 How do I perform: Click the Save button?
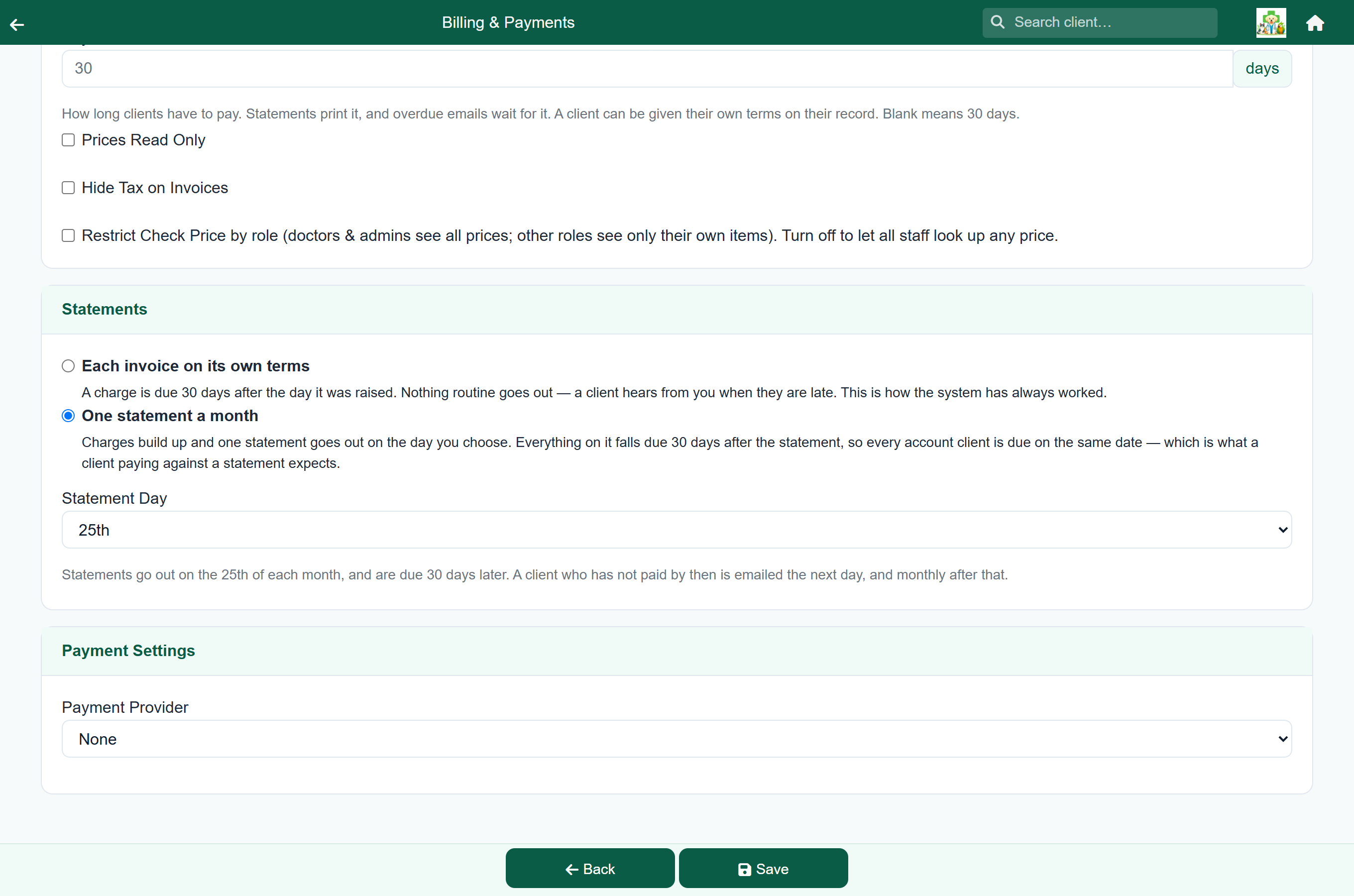(x=763, y=868)
